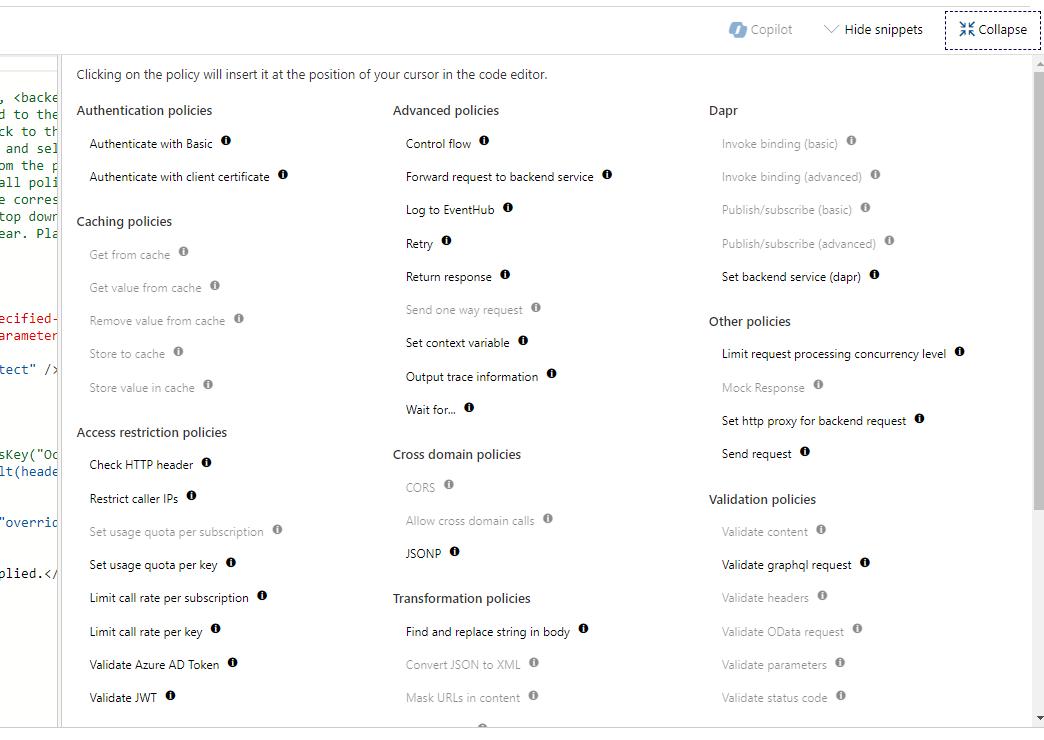
Task: Click the collapse arrows icon in Collapse button
Action: click(965, 29)
